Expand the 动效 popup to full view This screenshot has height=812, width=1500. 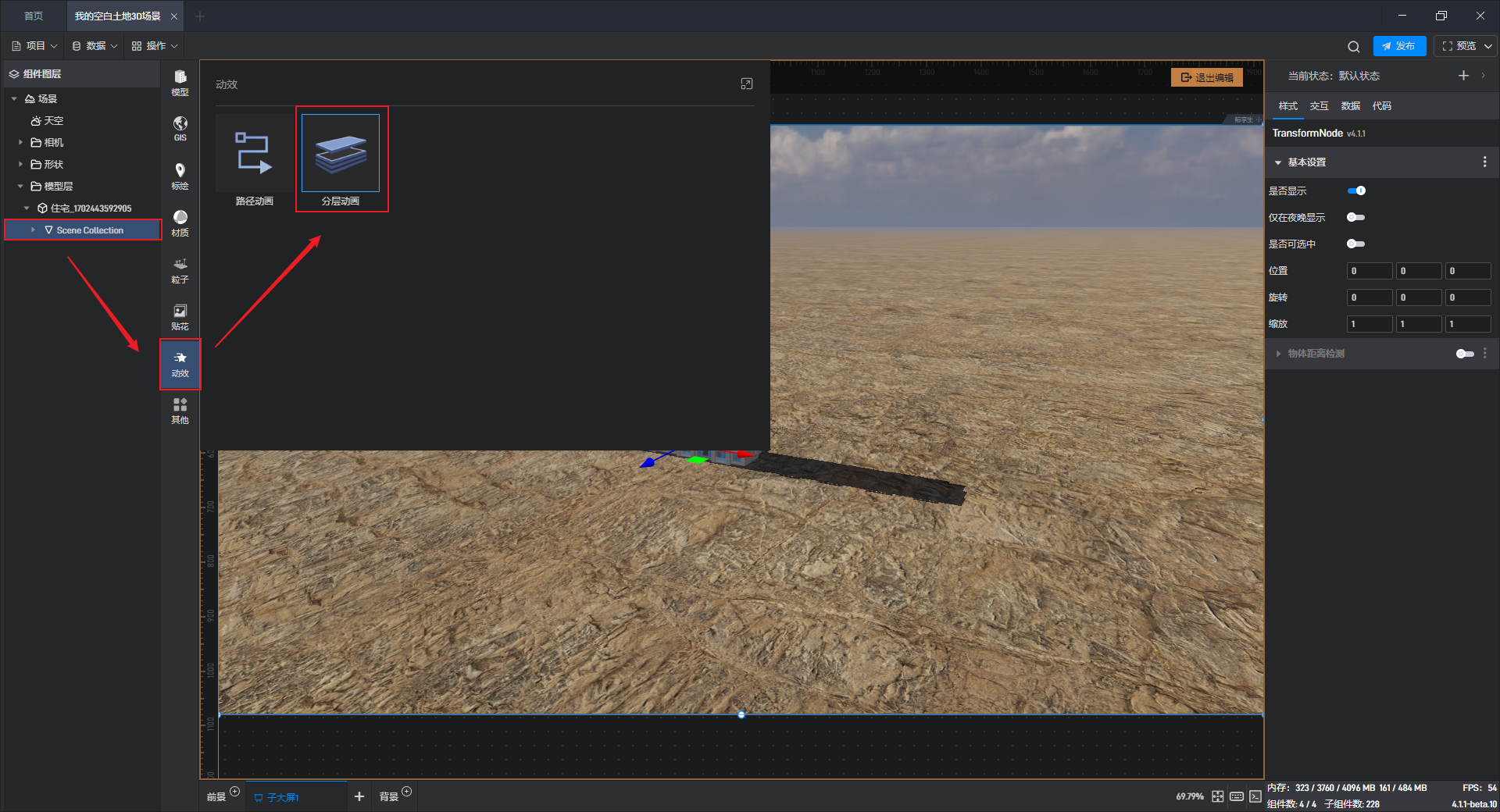pos(746,84)
